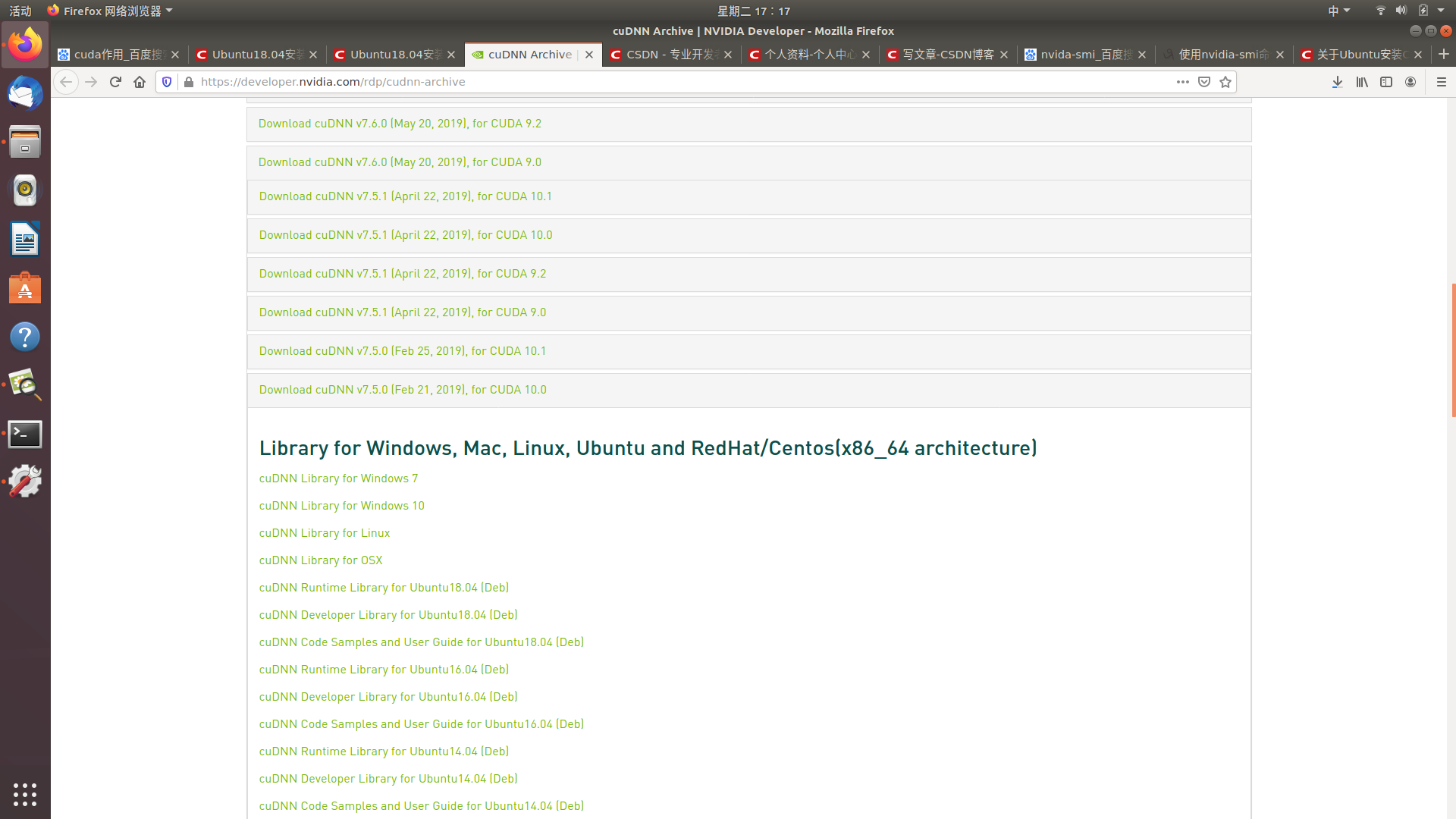
Task: Open cuDNN Runtime Library for Ubuntu18.04 link
Action: [x=384, y=588]
